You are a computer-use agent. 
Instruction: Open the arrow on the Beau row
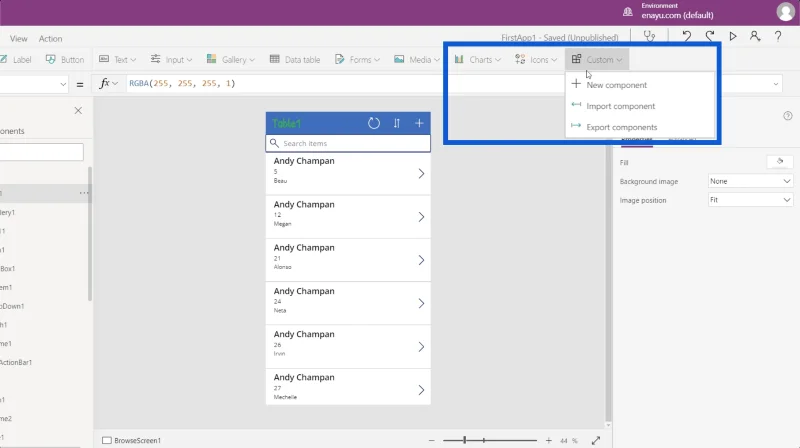(421, 173)
